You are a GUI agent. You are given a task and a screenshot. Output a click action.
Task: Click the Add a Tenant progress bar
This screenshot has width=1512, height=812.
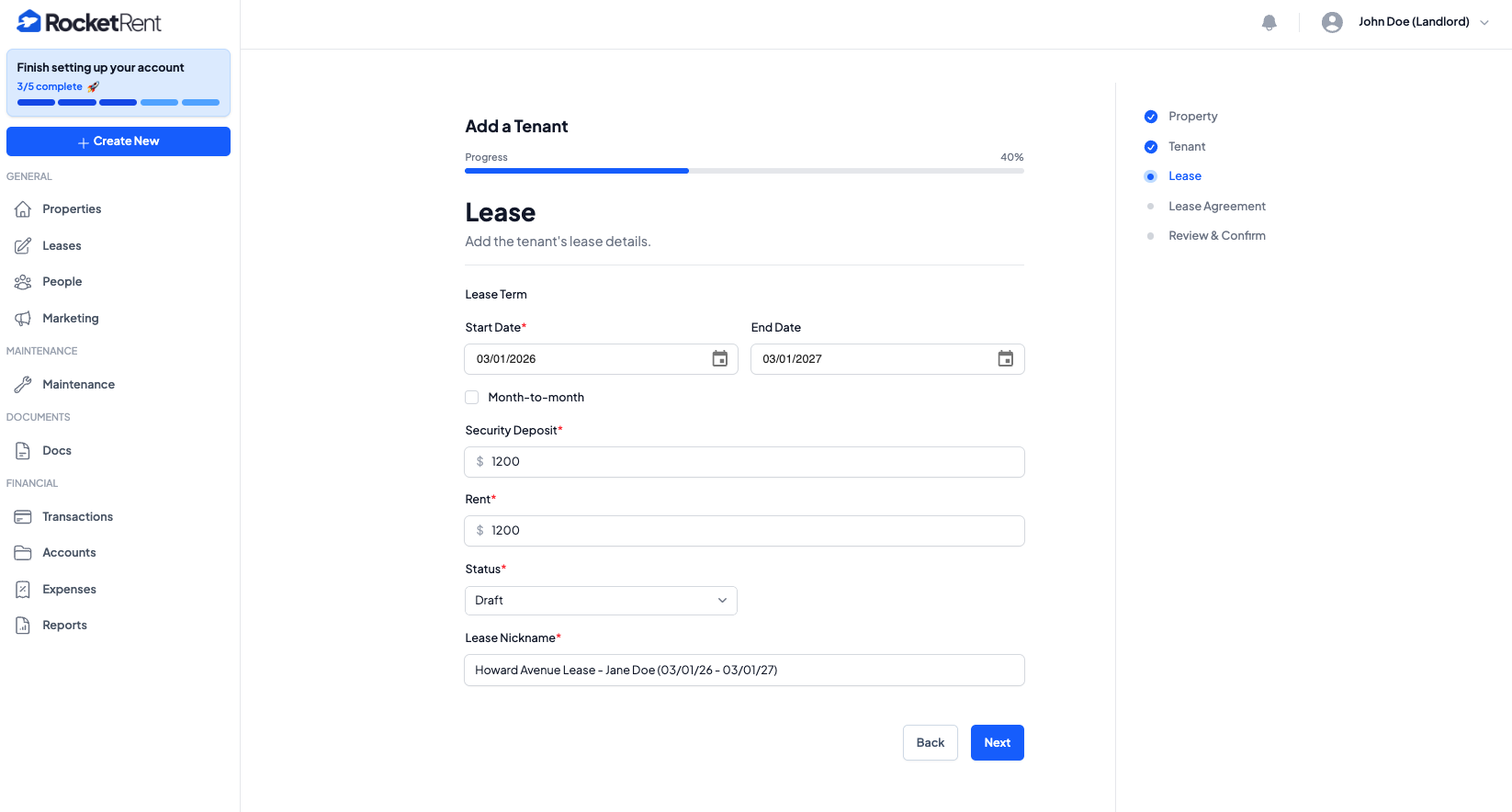[x=744, y=171]
